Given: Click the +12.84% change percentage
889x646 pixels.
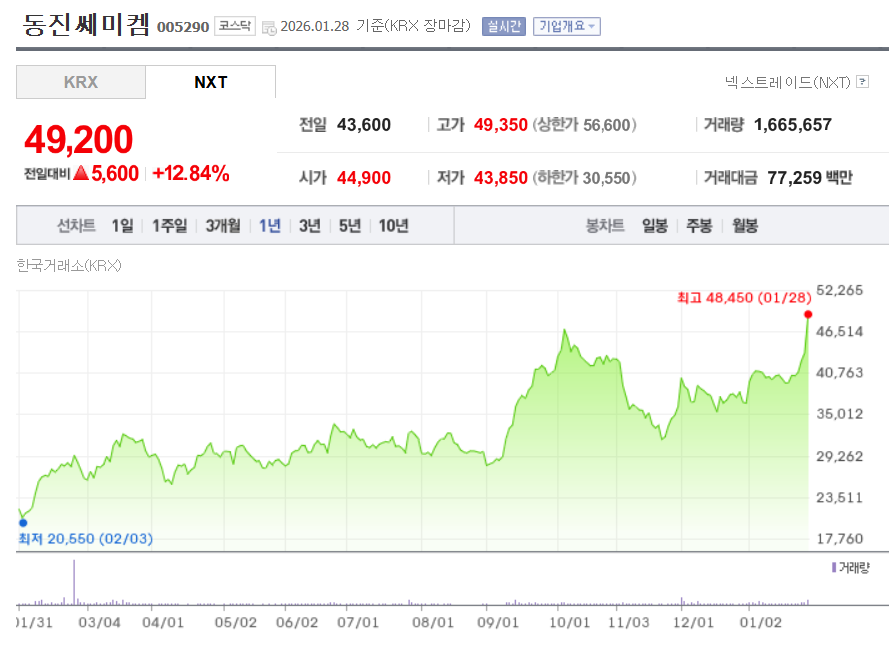Looking at the screenshot, I should 191,173.
